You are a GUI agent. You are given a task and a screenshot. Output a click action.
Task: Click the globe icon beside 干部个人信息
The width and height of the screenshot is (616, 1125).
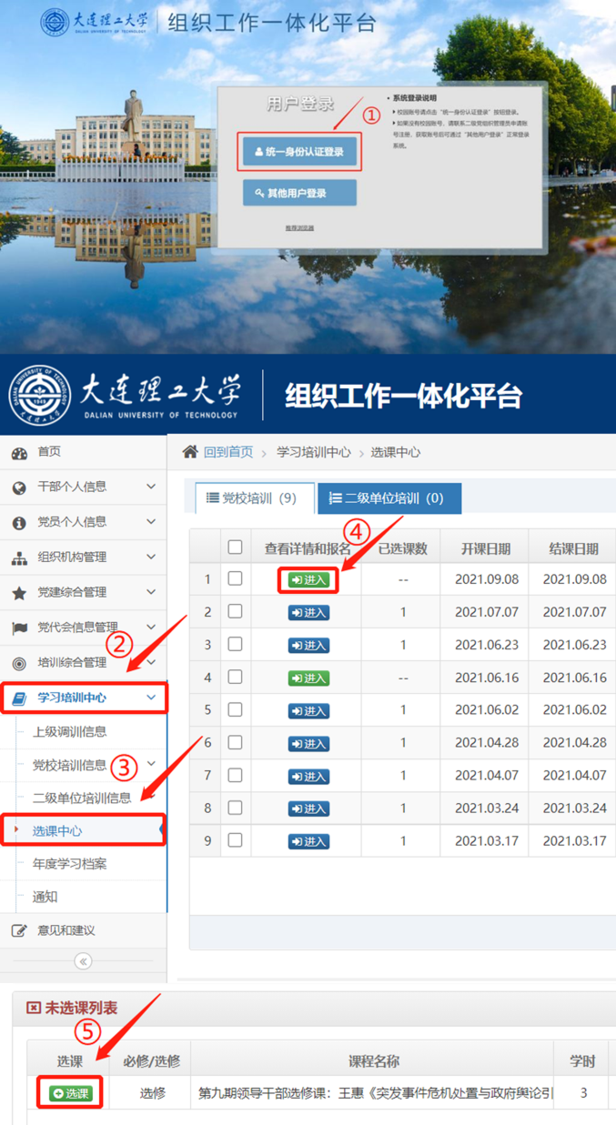pos(19,488)
